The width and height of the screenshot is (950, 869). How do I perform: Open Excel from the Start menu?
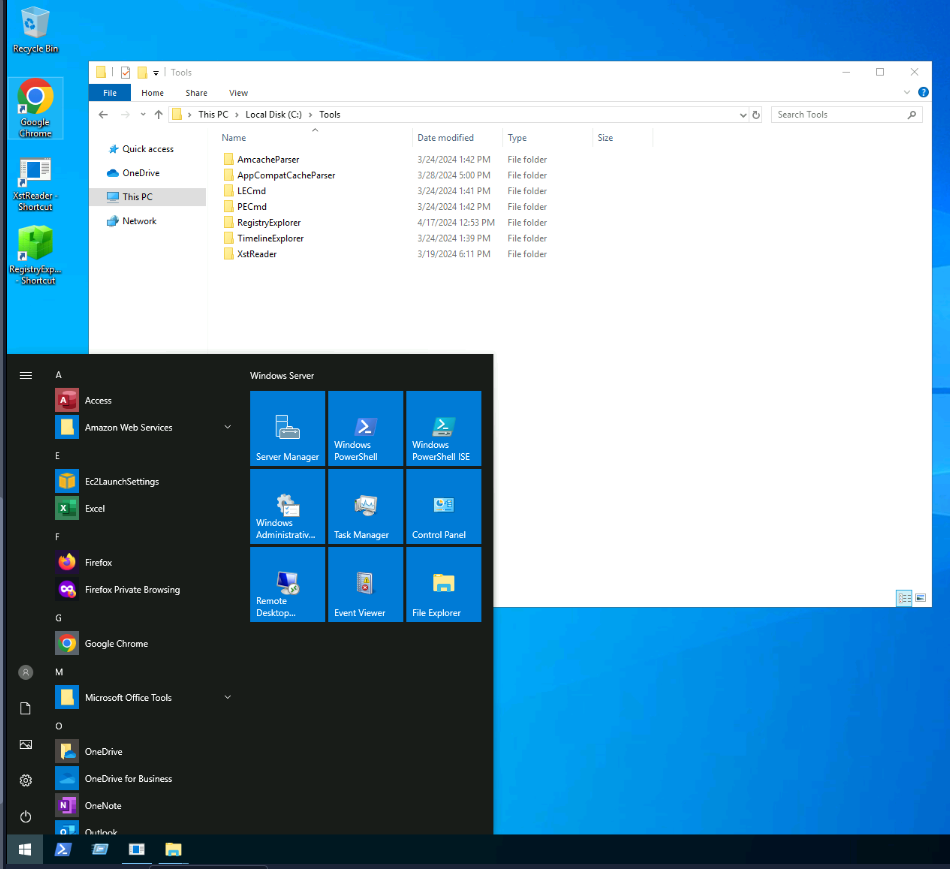pyautogui.click(x=95, y=509)
